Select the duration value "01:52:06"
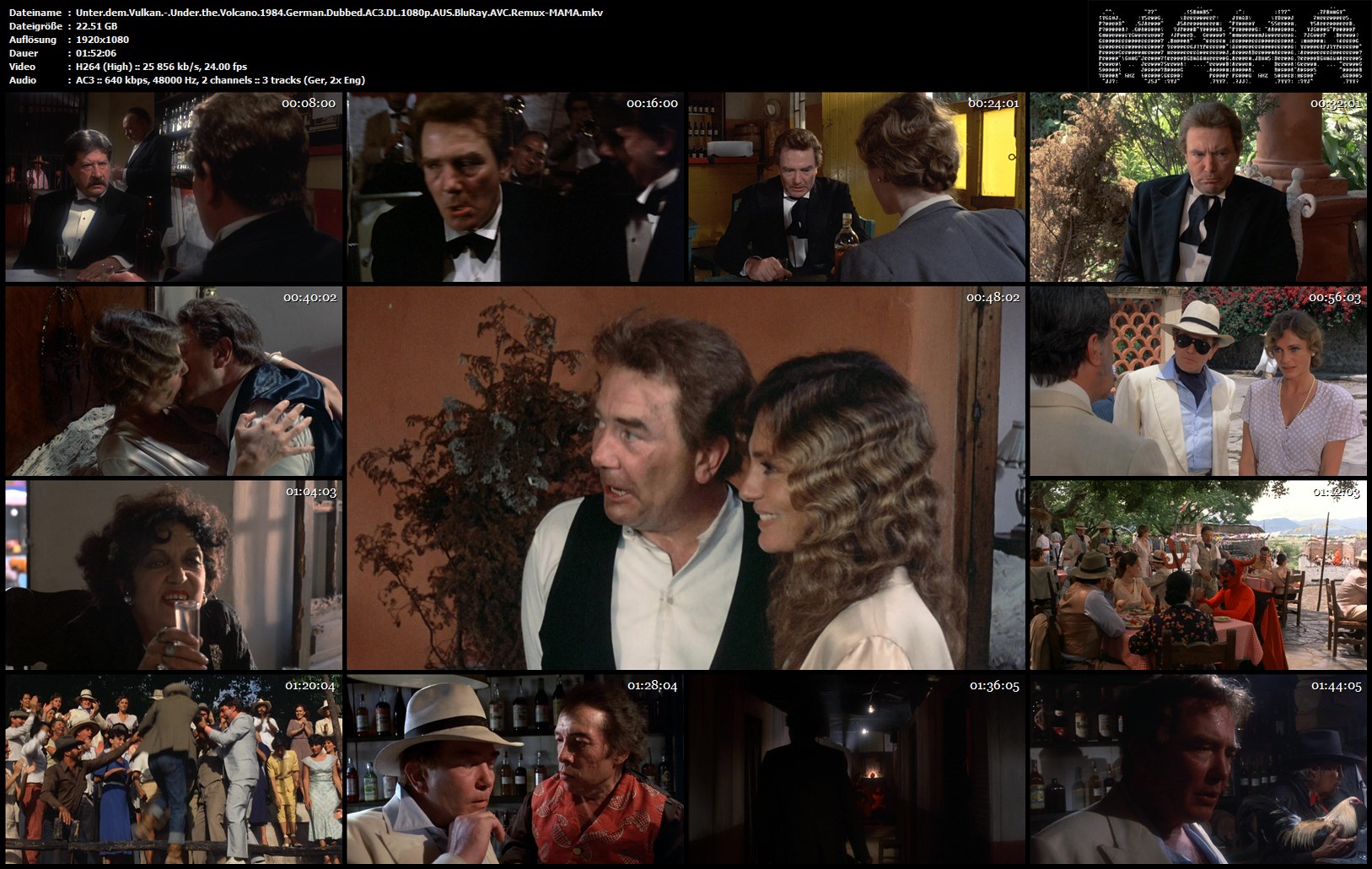 (x=96, y=53)
